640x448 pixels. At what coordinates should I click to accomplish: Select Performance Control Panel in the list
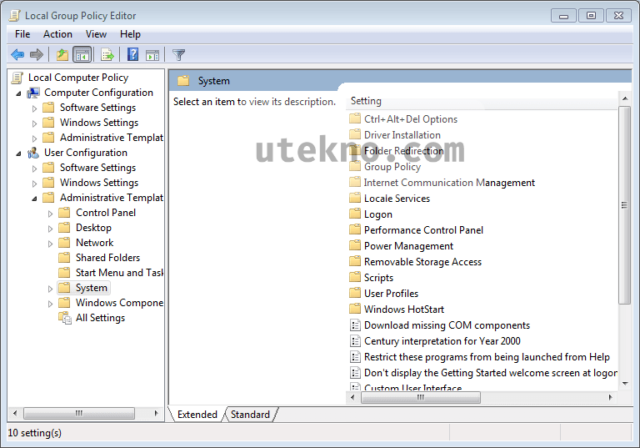[424, 230]
